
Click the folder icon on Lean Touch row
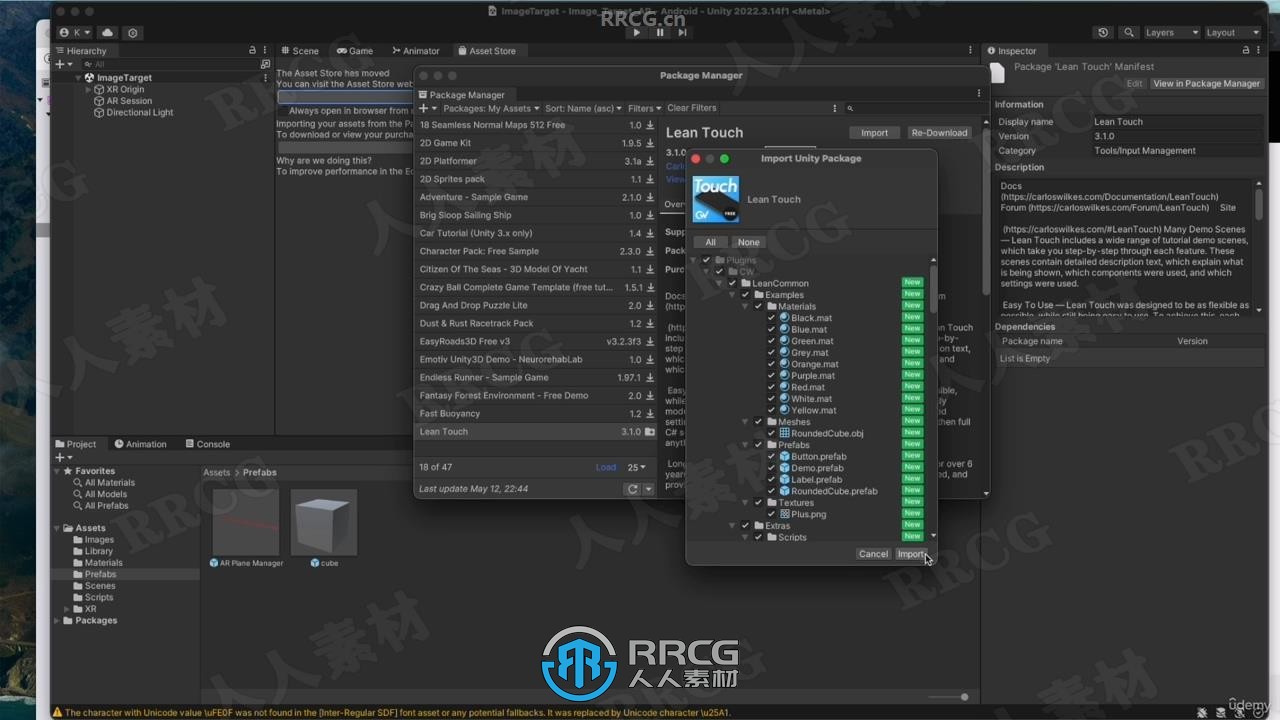point(650,432)
